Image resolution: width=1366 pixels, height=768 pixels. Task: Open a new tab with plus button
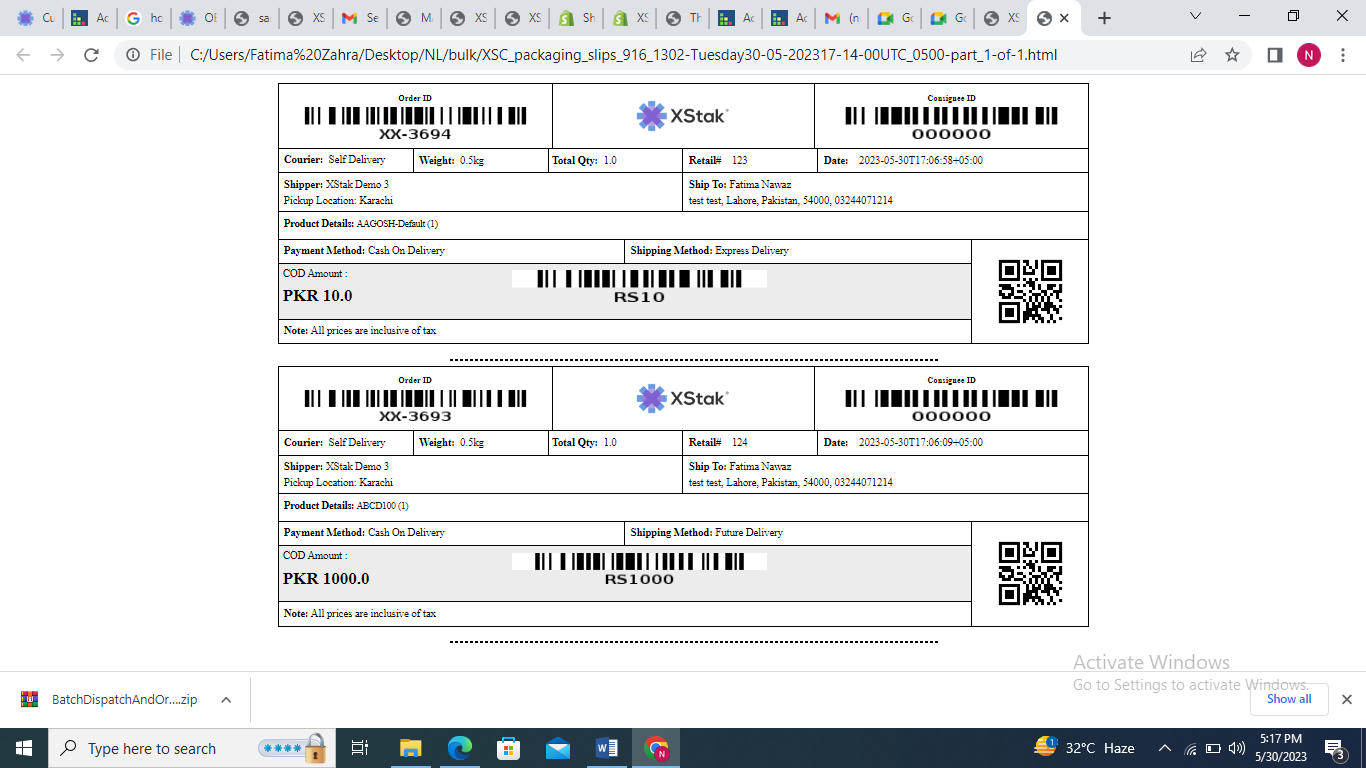(x=1104, y=18)
